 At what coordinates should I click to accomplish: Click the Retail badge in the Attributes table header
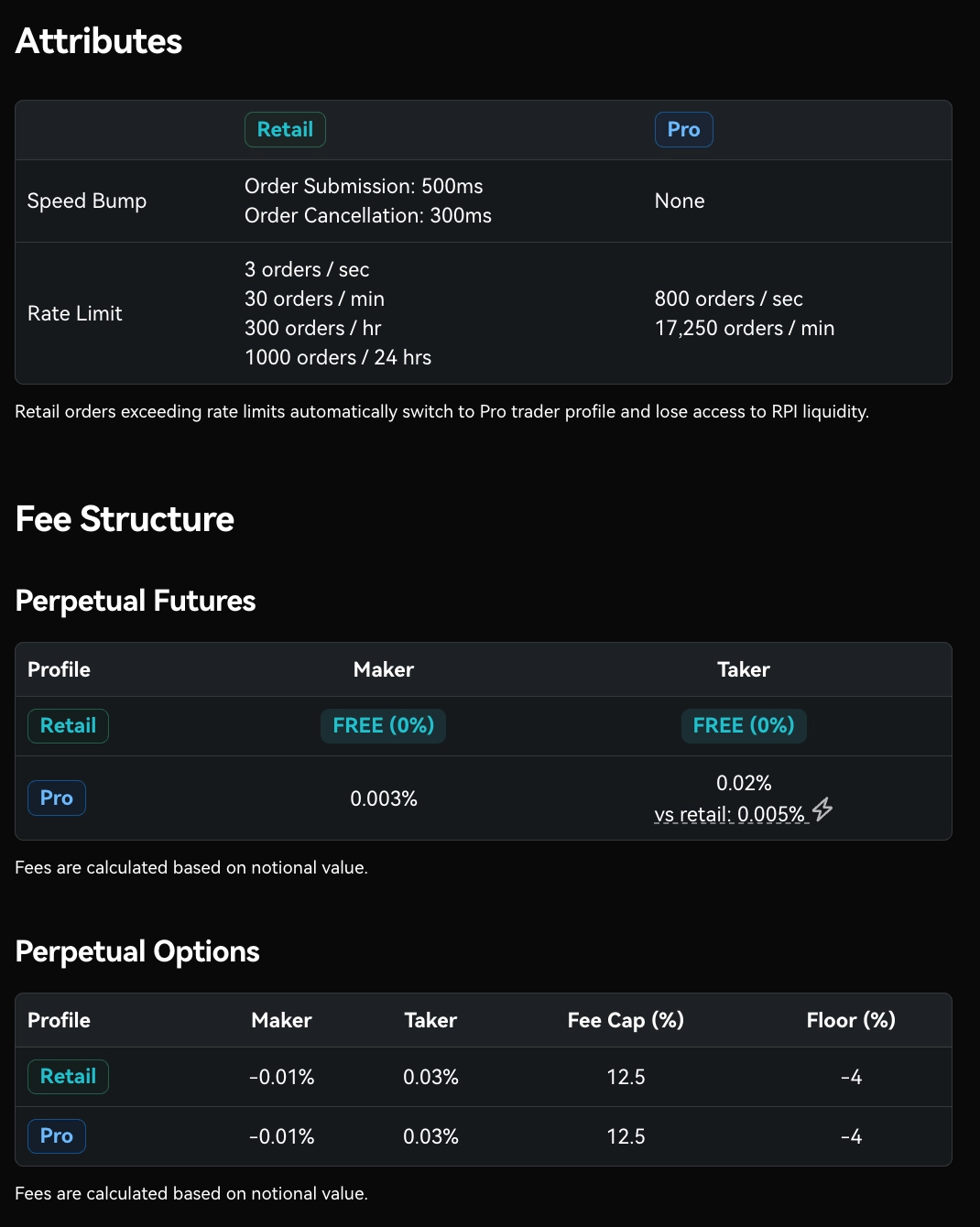point(285,130)
